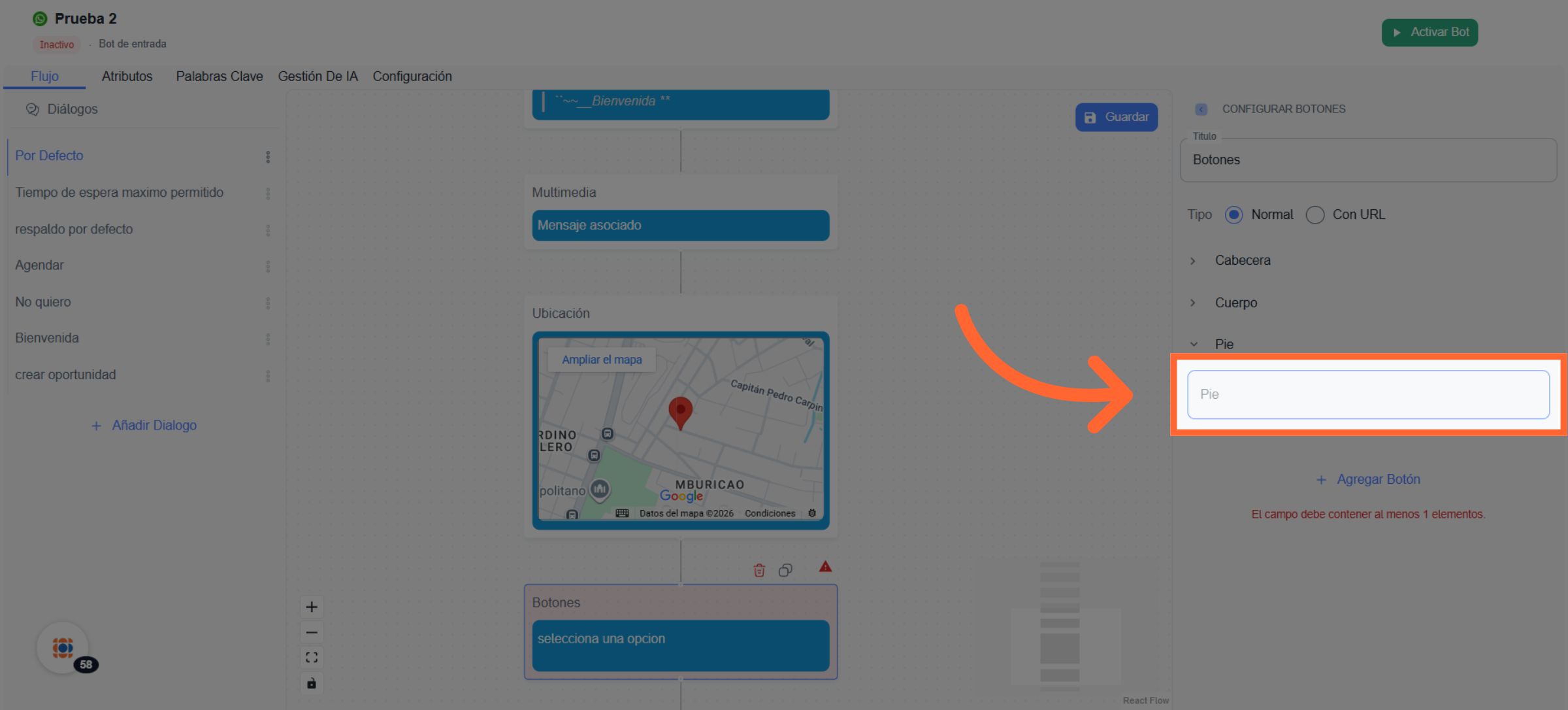This screenshot has width=1568, height=710.
Task: Fit the flow view to screen
Action: click(x=312, y=657)
